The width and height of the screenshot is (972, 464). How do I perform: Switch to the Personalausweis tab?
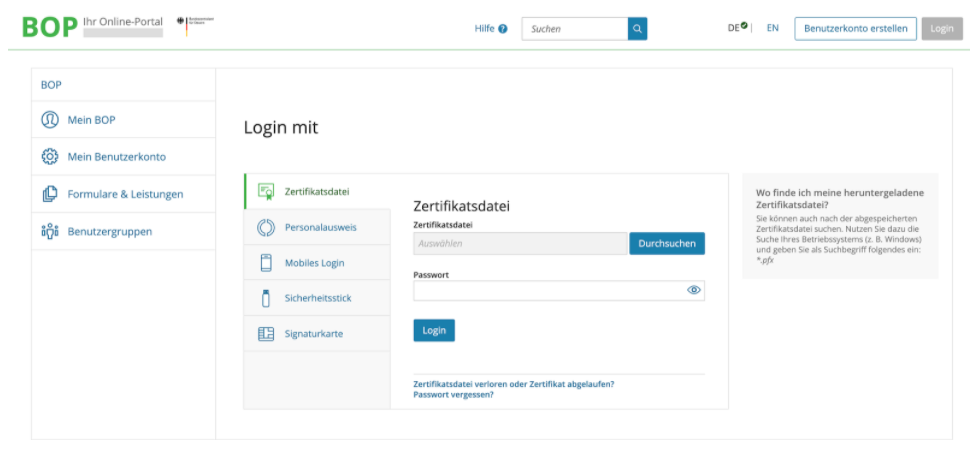[x=317, y=227]
